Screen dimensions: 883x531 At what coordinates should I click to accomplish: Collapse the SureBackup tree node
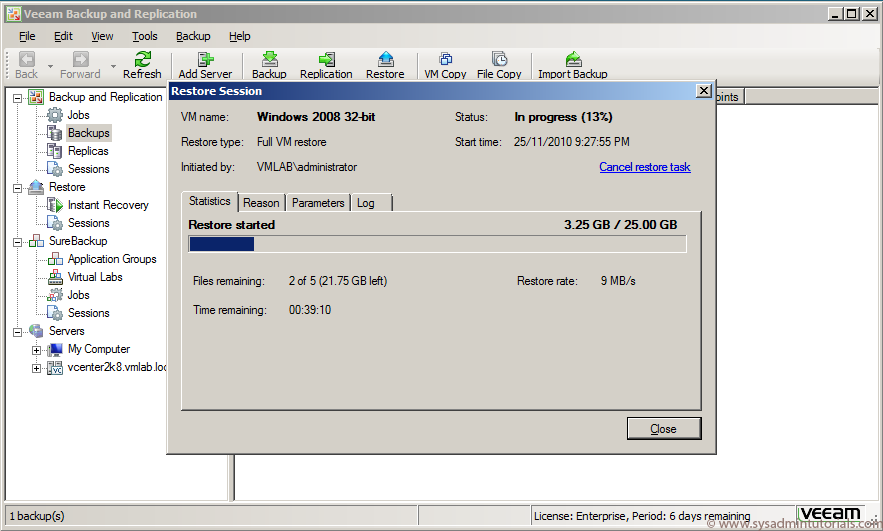[x=17, y=242]
